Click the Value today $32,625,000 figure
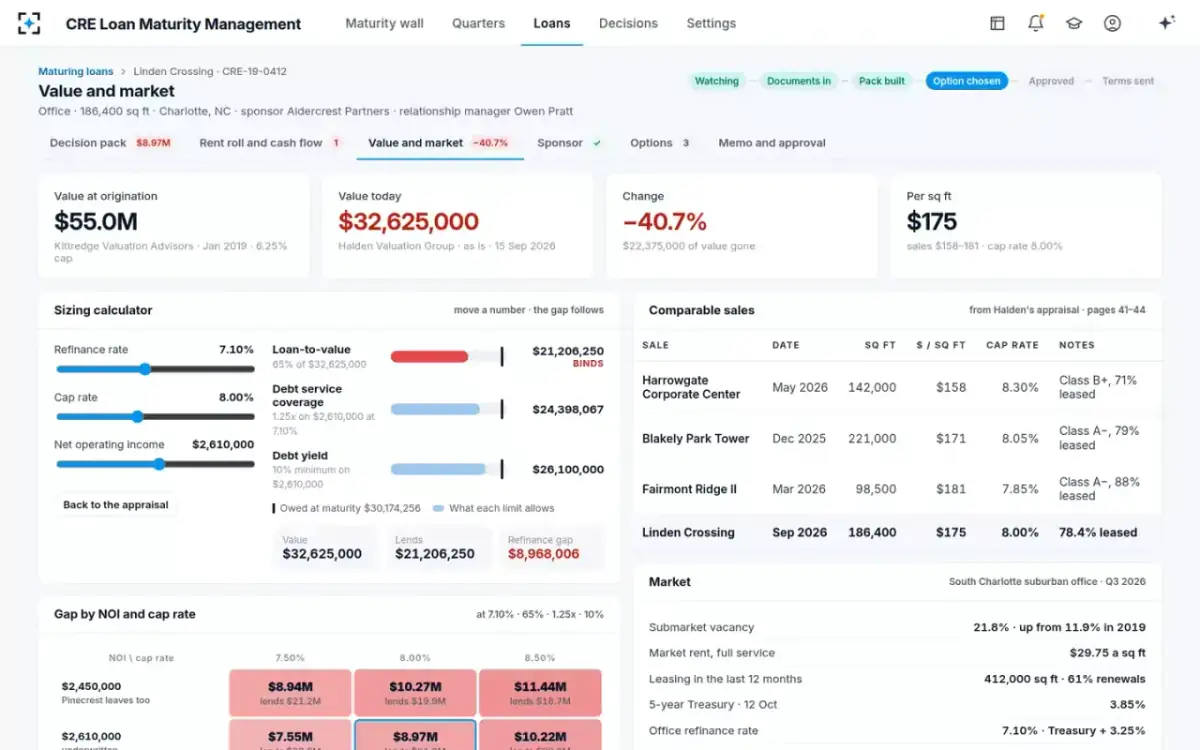Viewport: 1200px width, 750px height. [408, 221]
